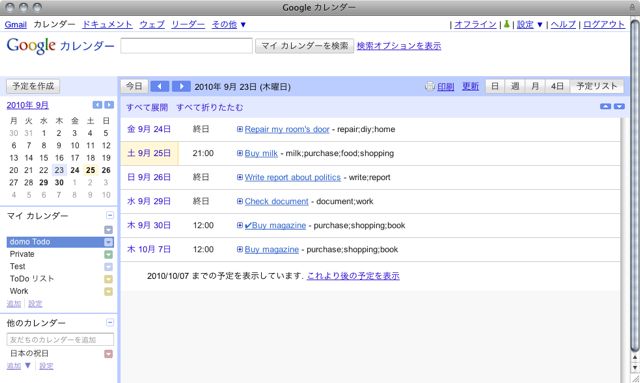
Task: Show next month in mini calendar
Action: pyautogui.click(x=109, y=105)
